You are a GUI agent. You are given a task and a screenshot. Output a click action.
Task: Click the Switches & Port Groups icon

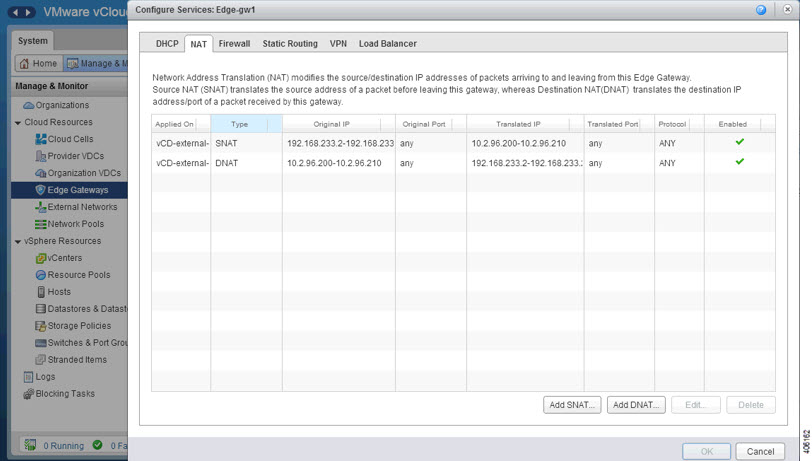click(40, 343)
